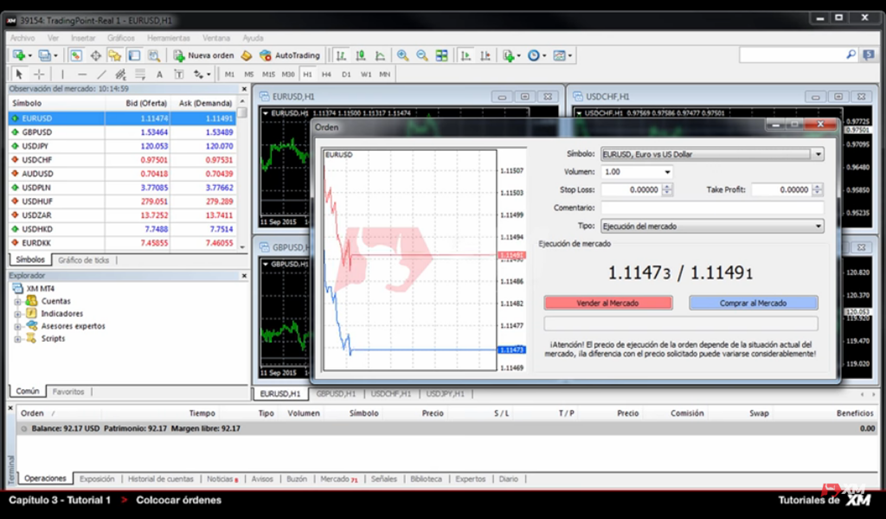Switch timeframe to W1

click(x=366, y=74)
